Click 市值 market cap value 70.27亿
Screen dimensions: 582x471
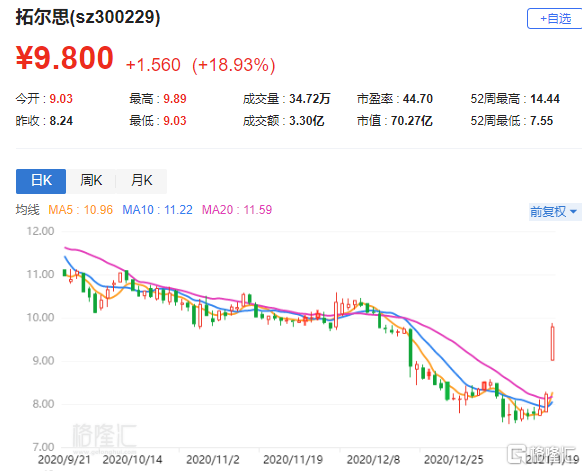pos(412,121)
